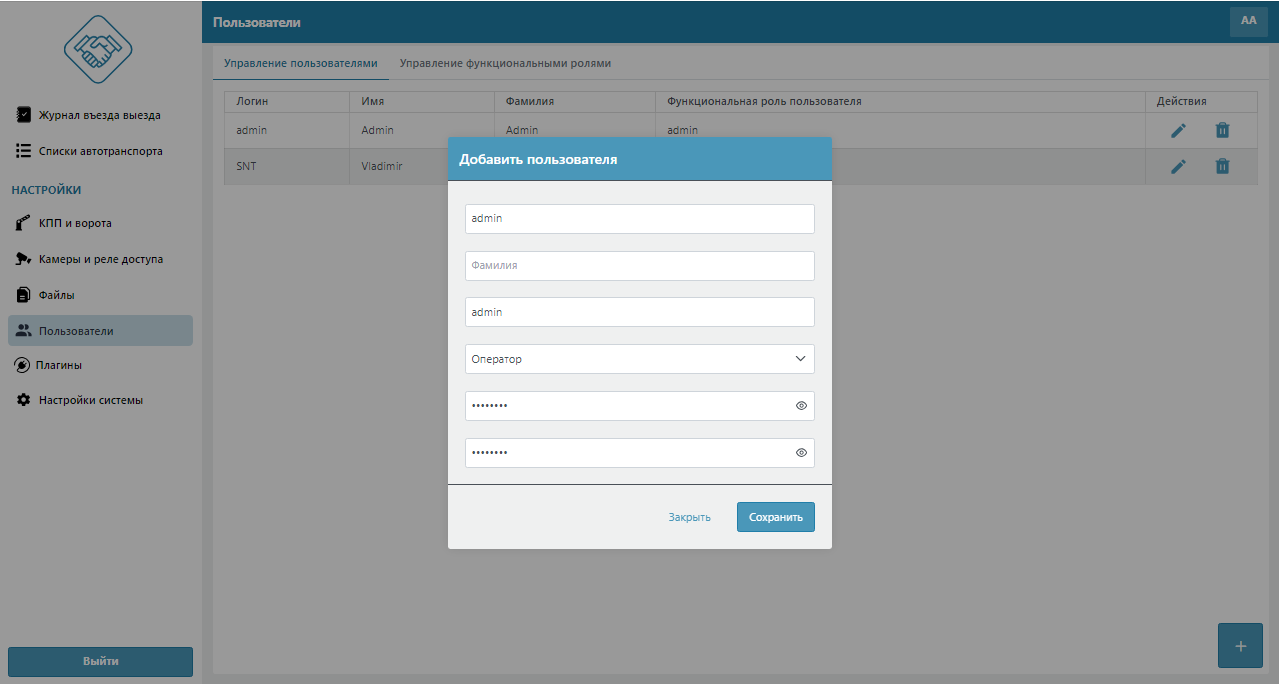Screen dimensions: 1279x684
Task: Open Журнал въезда выезда menu item
Action: tap(99, 115)
